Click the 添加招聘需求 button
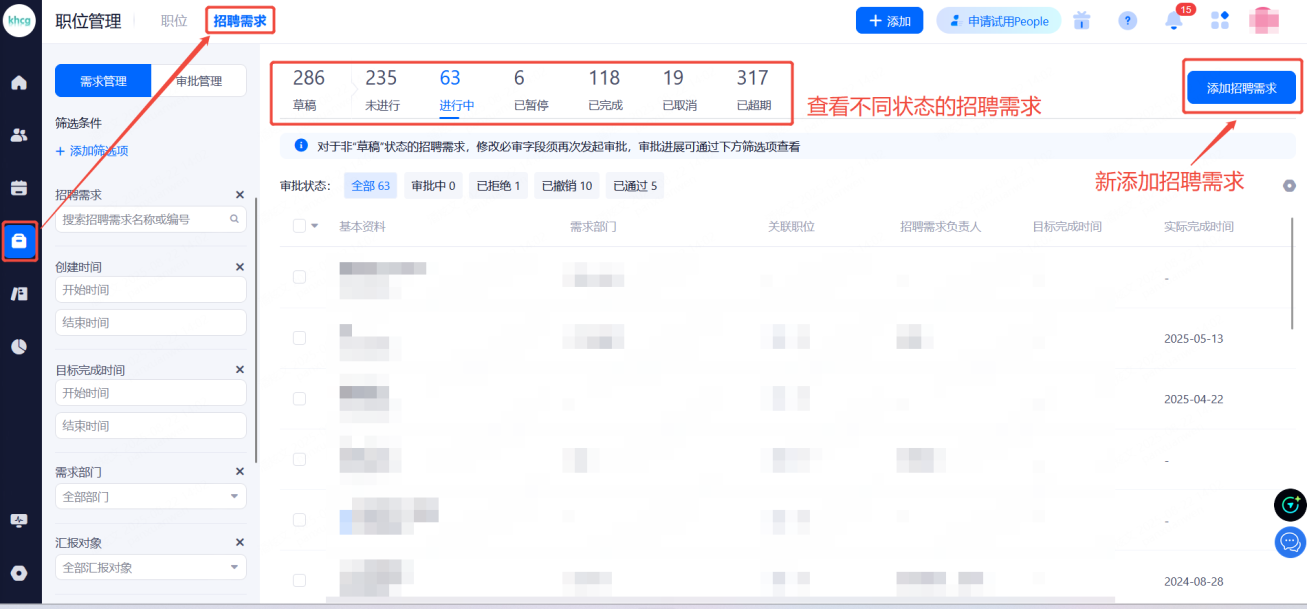Screen dimensions: 1308x609 coord(1241,88)
